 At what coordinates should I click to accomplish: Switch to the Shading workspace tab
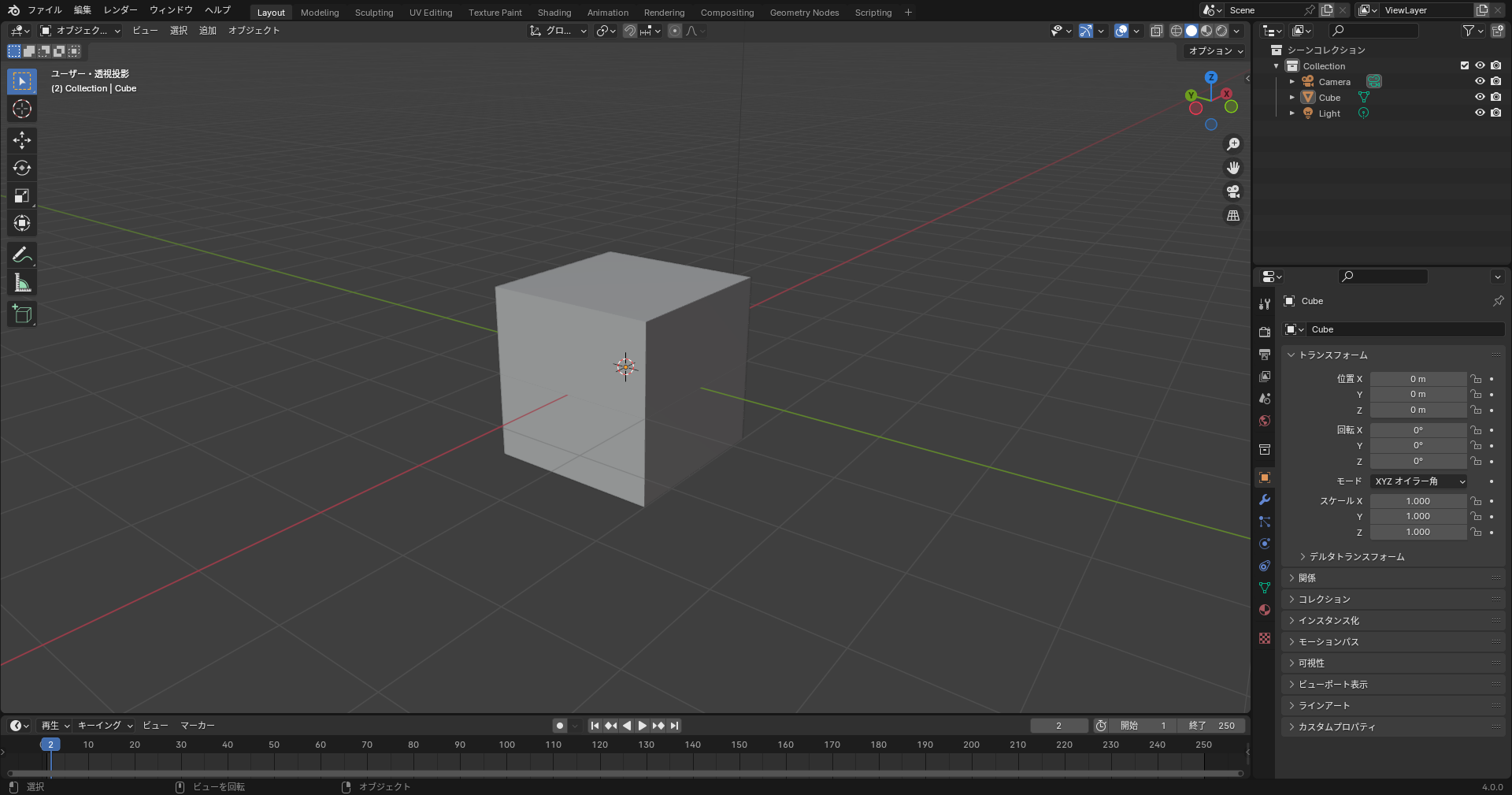[x=554, y=13]
